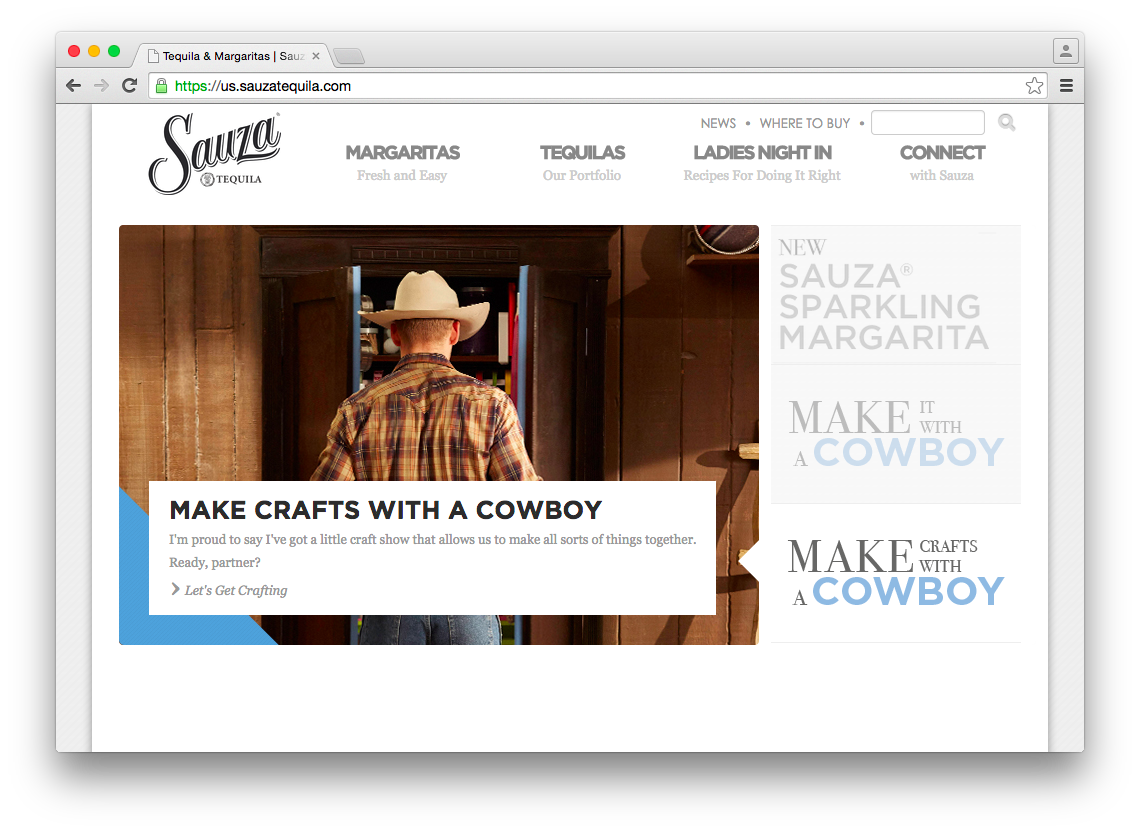Click the magnifying glass search icon
The width and height of the screenshot is (1140, 832).
(x=1007, y=122)
